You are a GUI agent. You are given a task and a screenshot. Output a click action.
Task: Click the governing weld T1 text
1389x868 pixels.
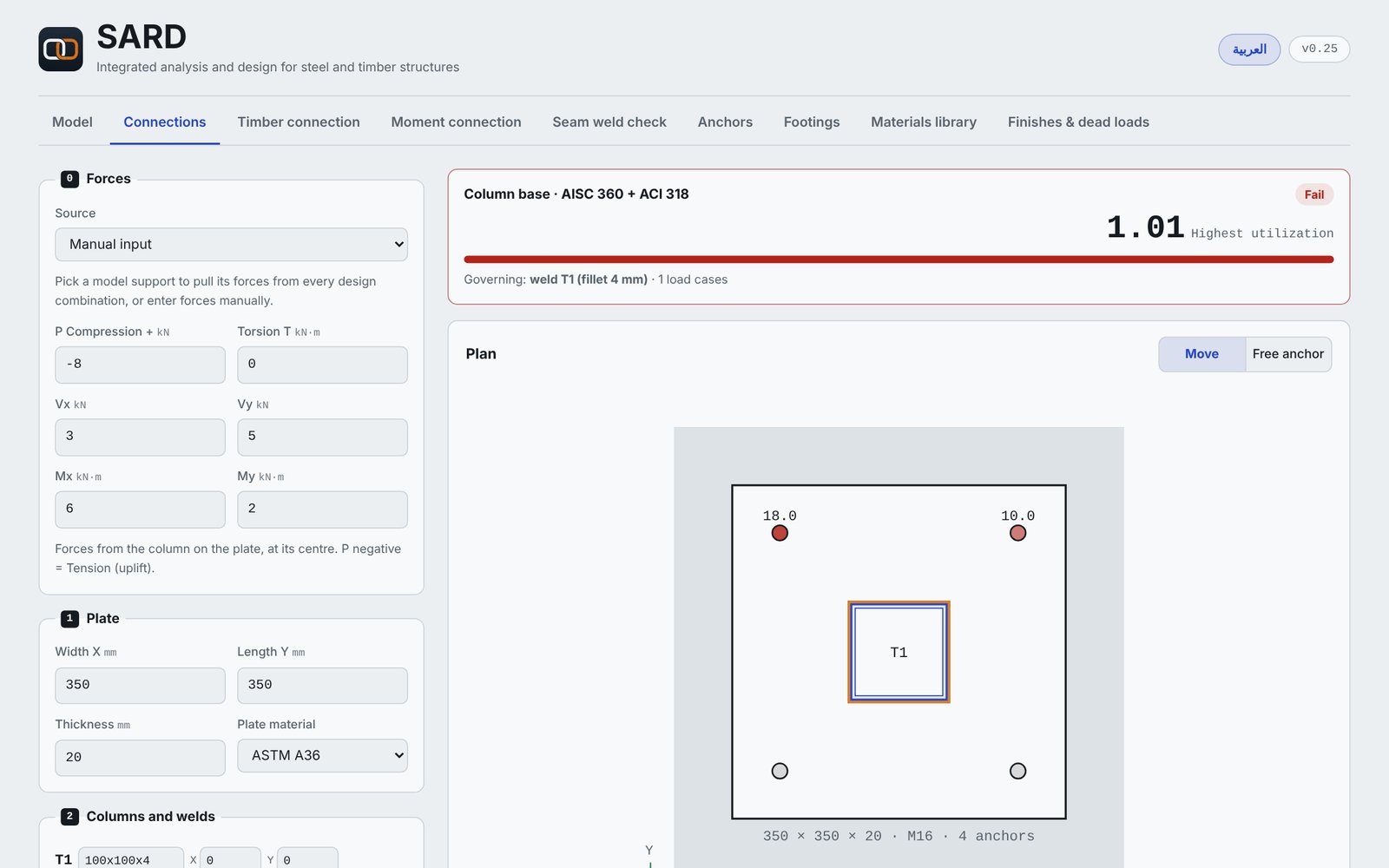[589, 279]
